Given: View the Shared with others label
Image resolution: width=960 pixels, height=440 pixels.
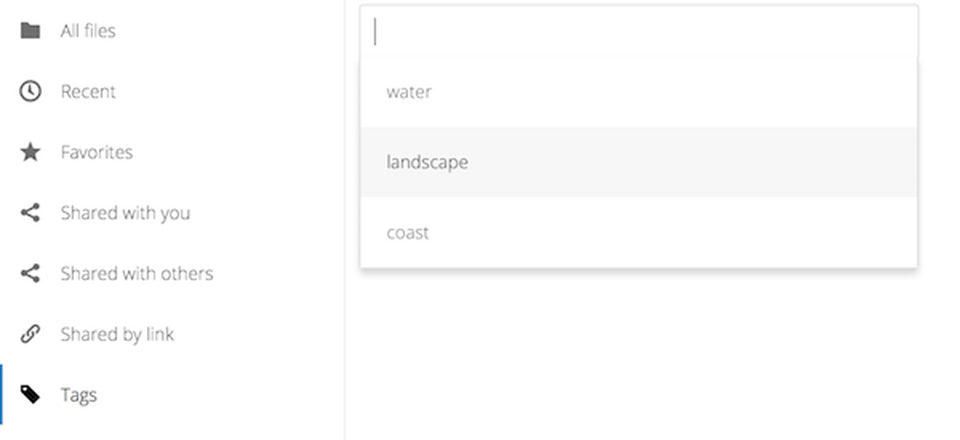Looking at the screenshot, I should pos(137,273).
